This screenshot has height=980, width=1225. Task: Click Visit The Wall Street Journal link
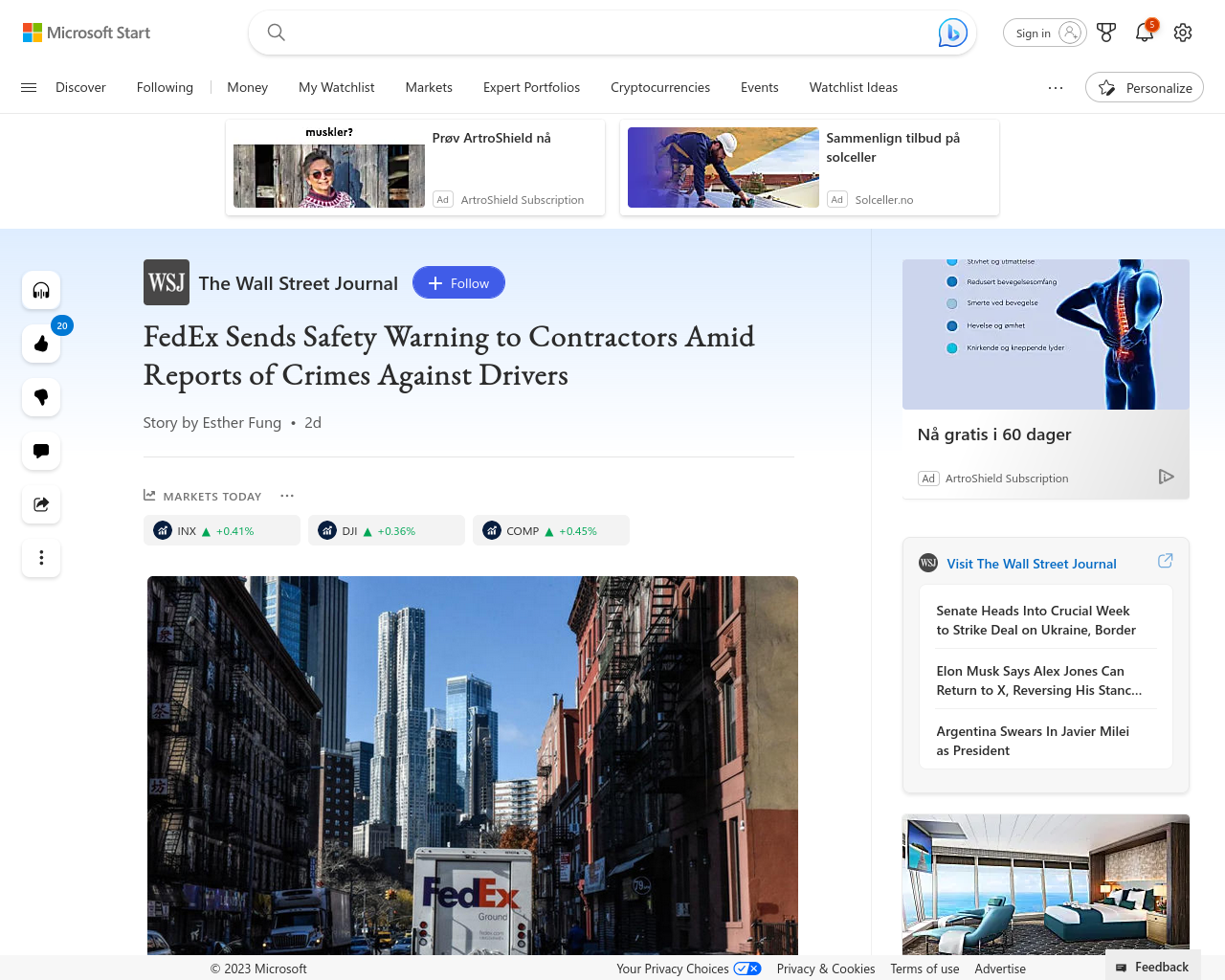point(1032,564)
